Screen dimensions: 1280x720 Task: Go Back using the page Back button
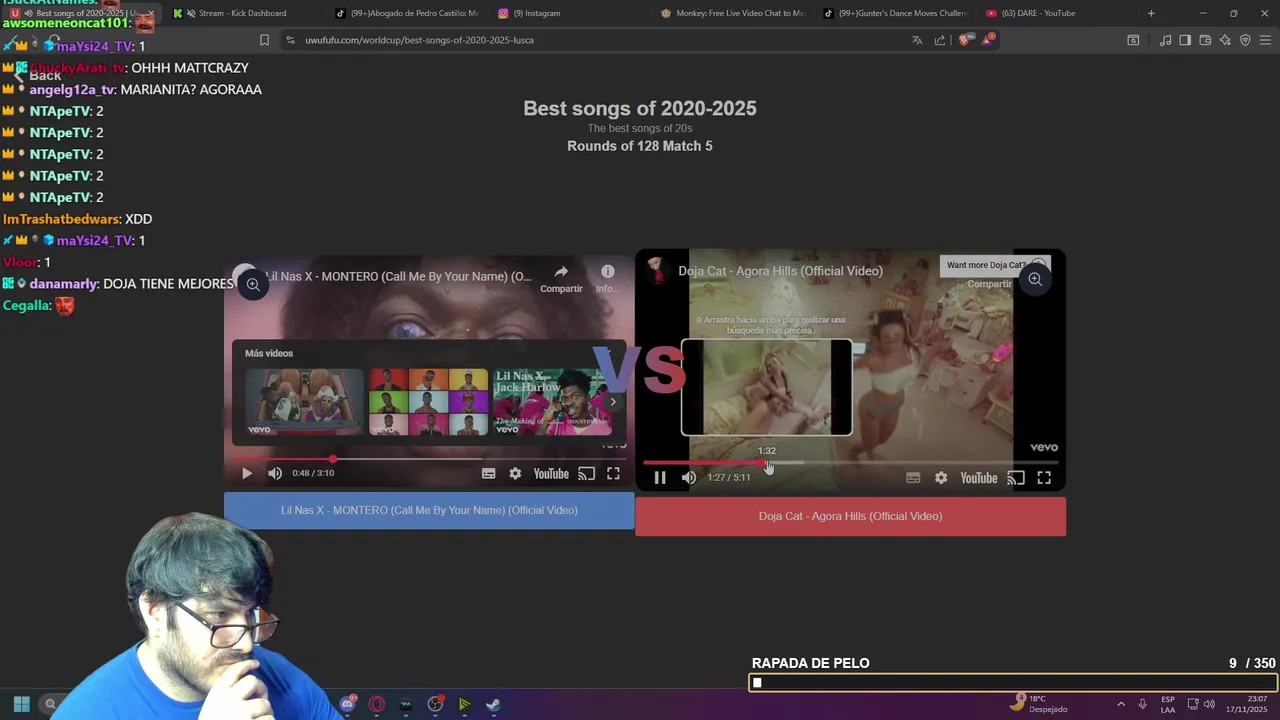(37, 76)
